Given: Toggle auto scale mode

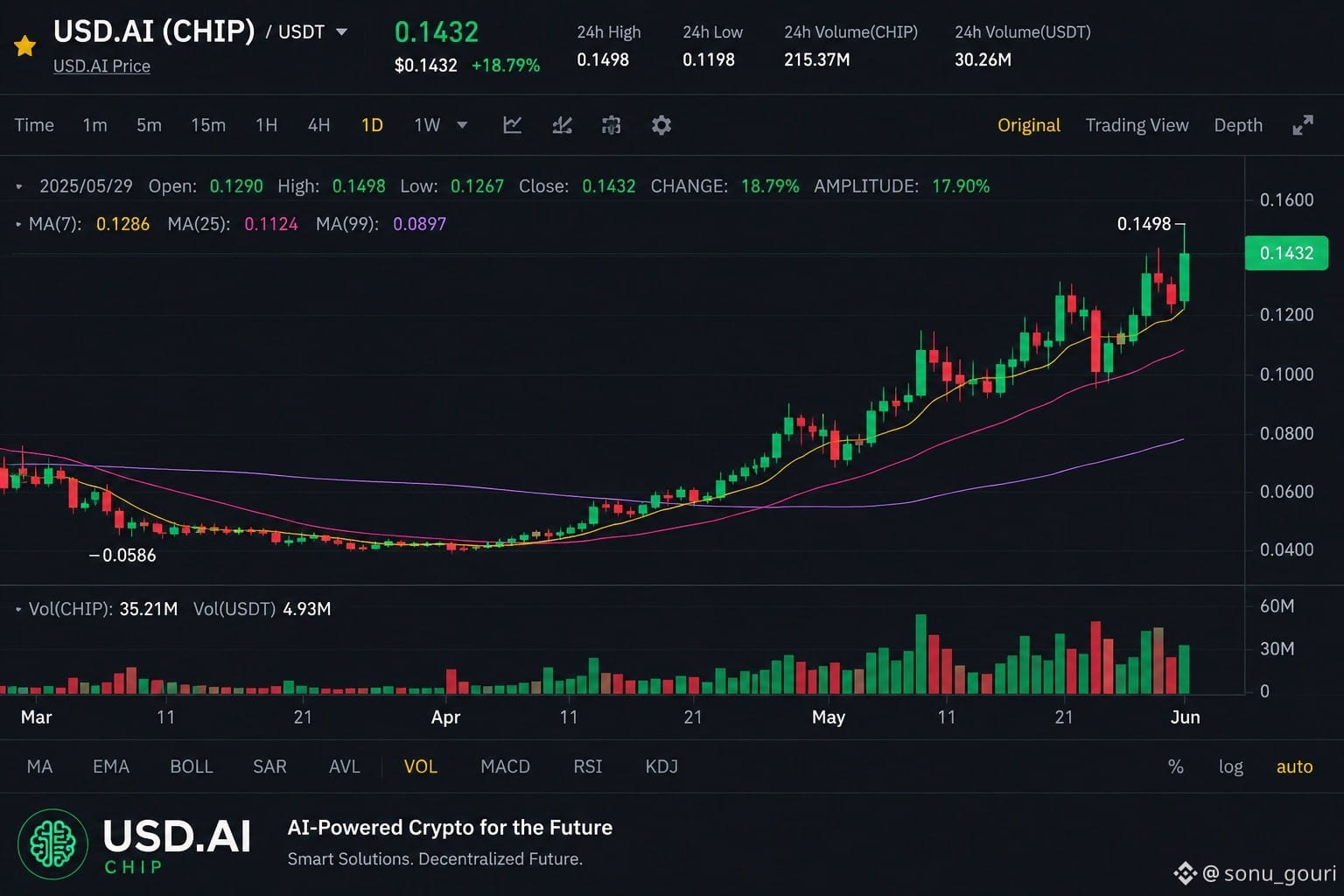Looking at the screenshot, I should 1295,766.
